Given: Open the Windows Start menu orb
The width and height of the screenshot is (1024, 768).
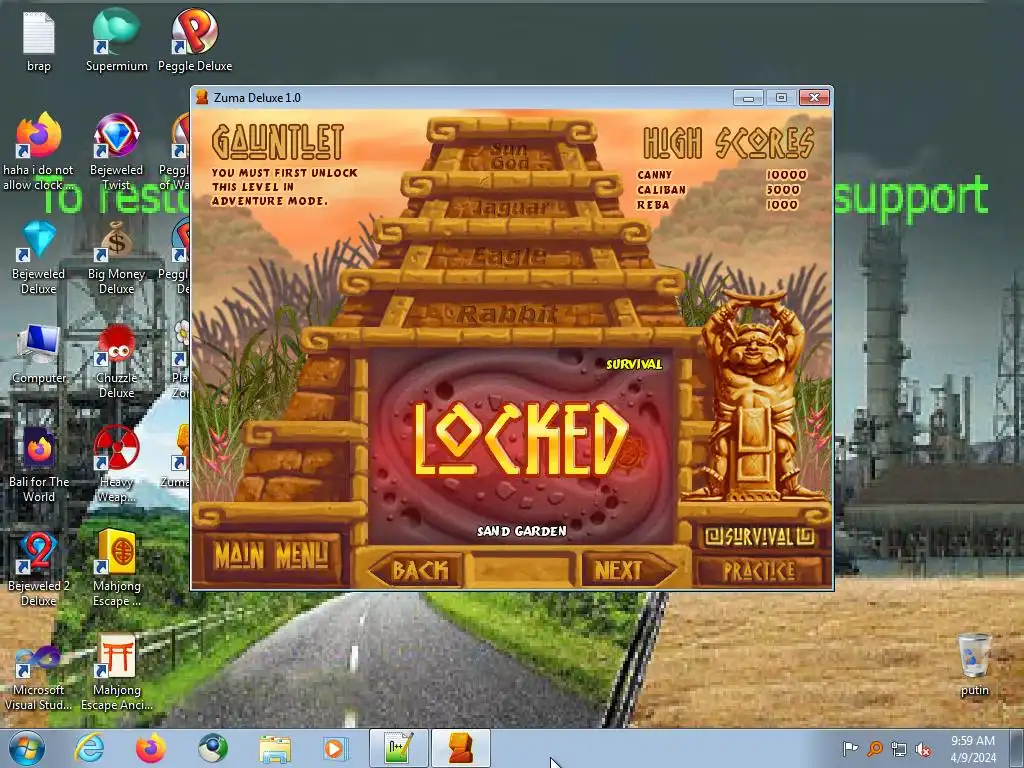Looking at the screenshot, I should click(27, 748).
